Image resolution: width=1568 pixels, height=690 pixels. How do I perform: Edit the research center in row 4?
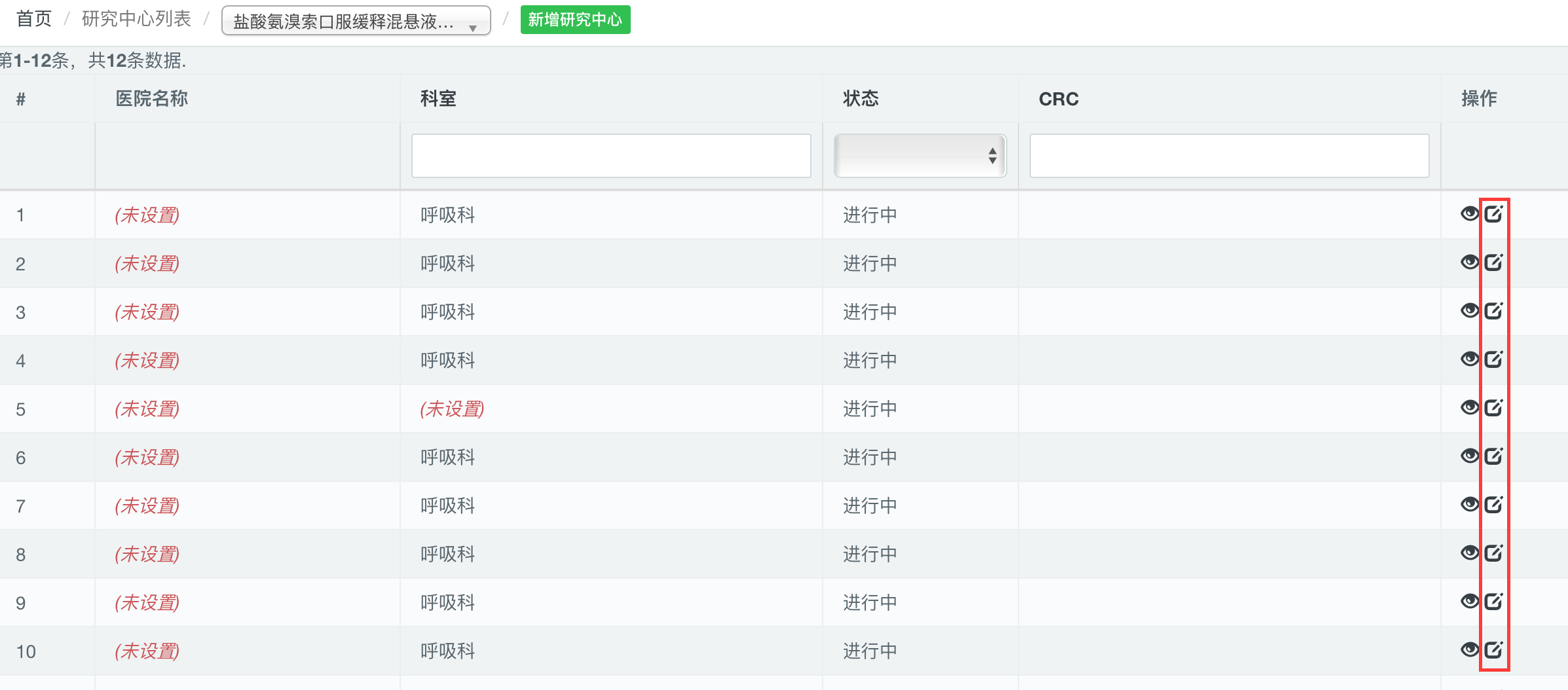tap(1493, 359)
